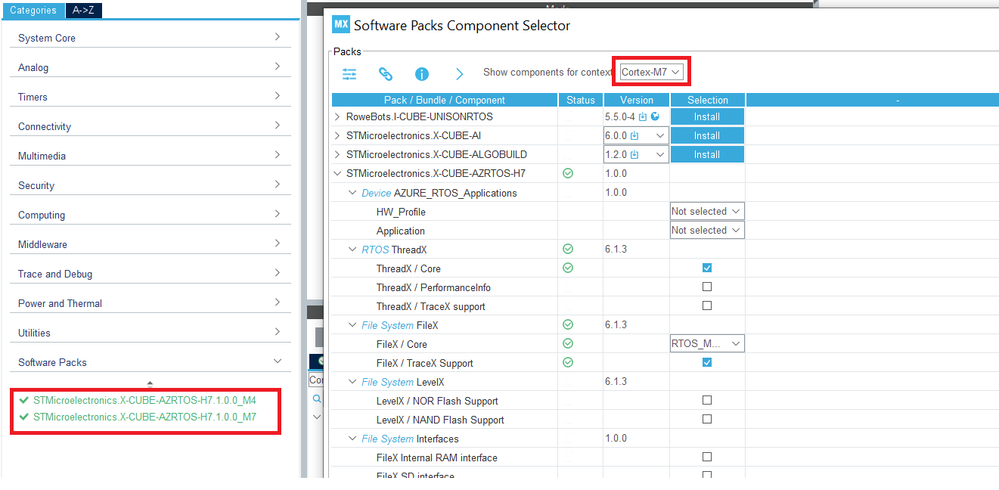Enable LevelX / NOR Flash Support checkbox
999x490 pixels.
[x=707, y=400]
